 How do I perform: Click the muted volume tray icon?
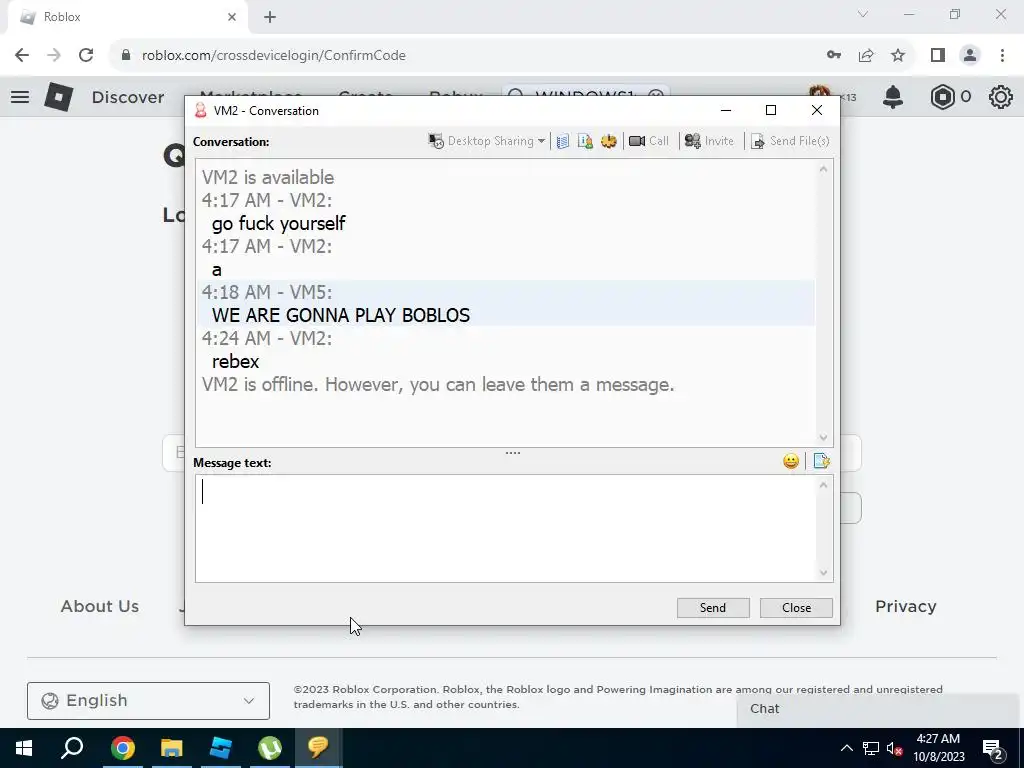895,748
